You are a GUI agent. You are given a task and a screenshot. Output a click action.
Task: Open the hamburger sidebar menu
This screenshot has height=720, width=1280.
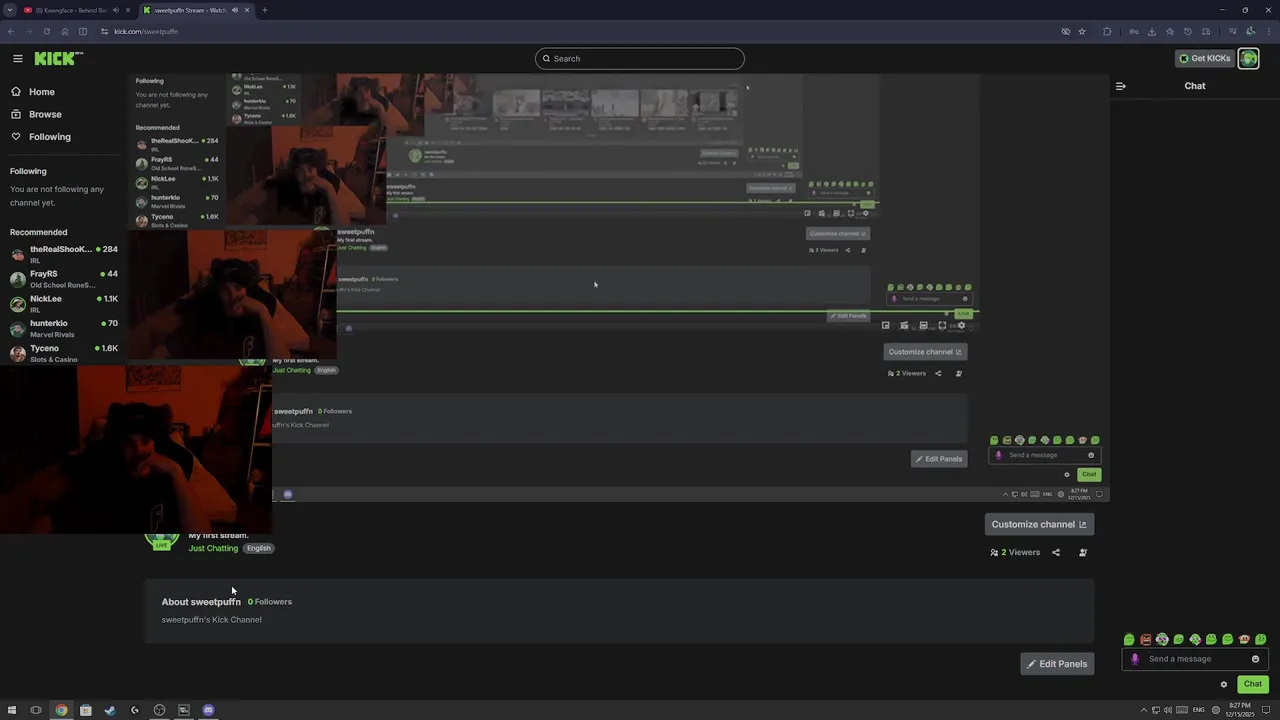(x=17, y=58)
